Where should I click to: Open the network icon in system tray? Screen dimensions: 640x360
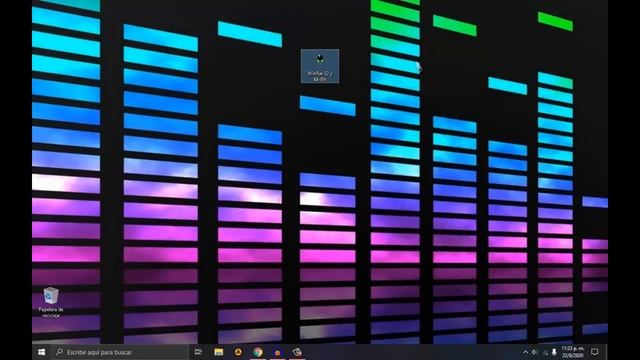pos(545,352)
